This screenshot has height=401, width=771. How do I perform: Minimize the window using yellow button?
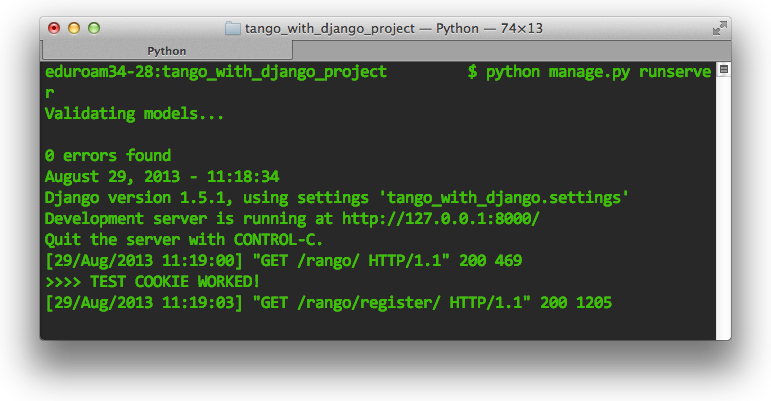[x=74, y=28]
